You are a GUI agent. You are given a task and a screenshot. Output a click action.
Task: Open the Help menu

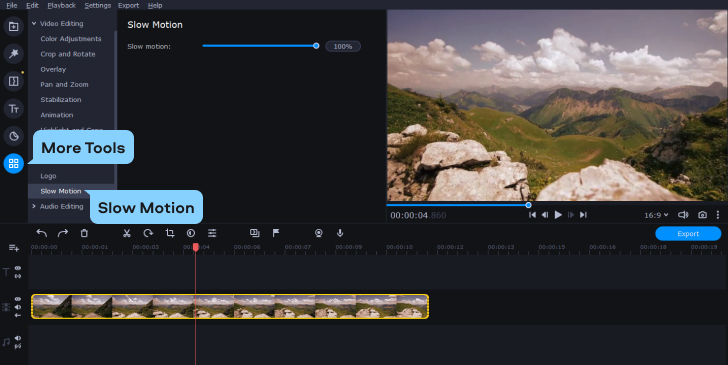(155, 5)
